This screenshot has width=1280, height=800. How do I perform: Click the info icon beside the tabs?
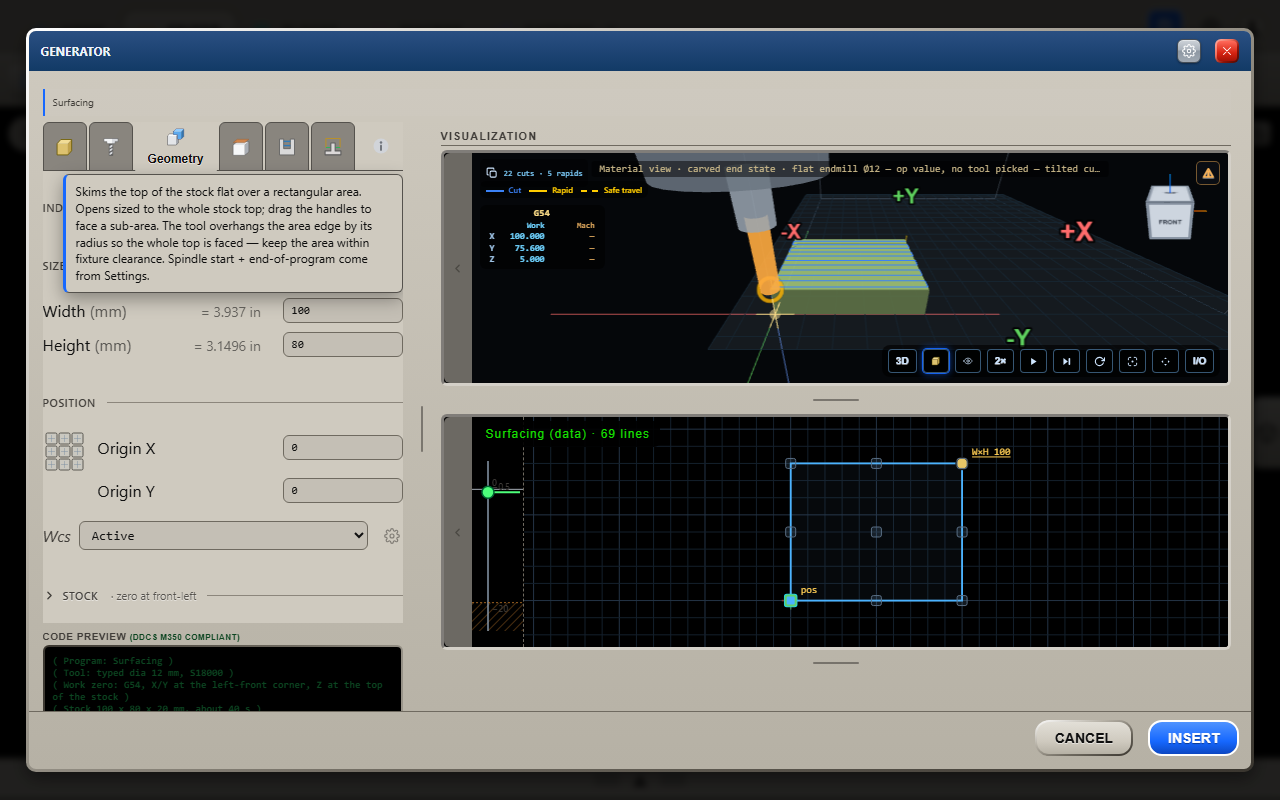point(381,146)
